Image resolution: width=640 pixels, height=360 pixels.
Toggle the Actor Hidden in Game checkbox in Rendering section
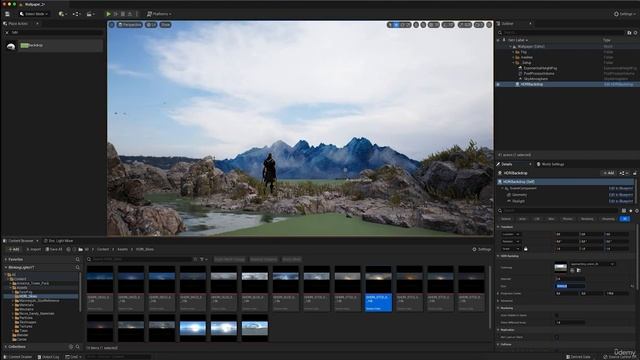[x=557, y=316]
